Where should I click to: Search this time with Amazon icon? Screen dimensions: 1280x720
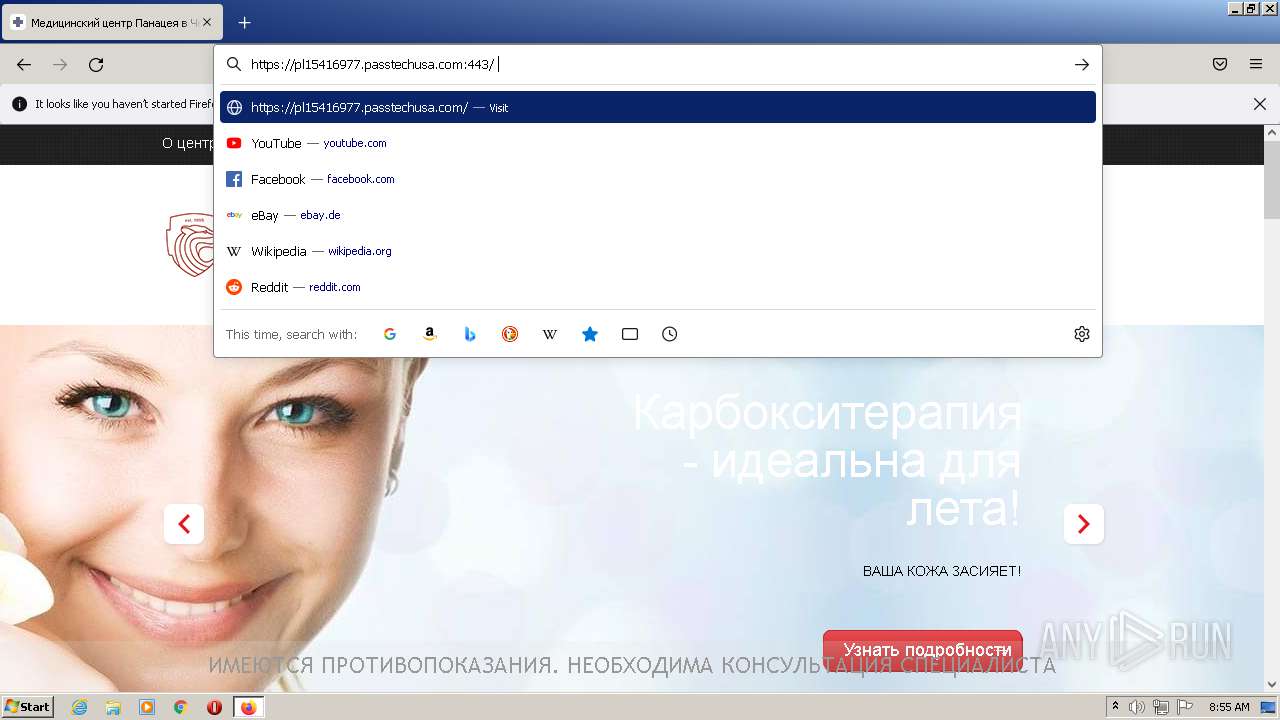click(430, 334)
